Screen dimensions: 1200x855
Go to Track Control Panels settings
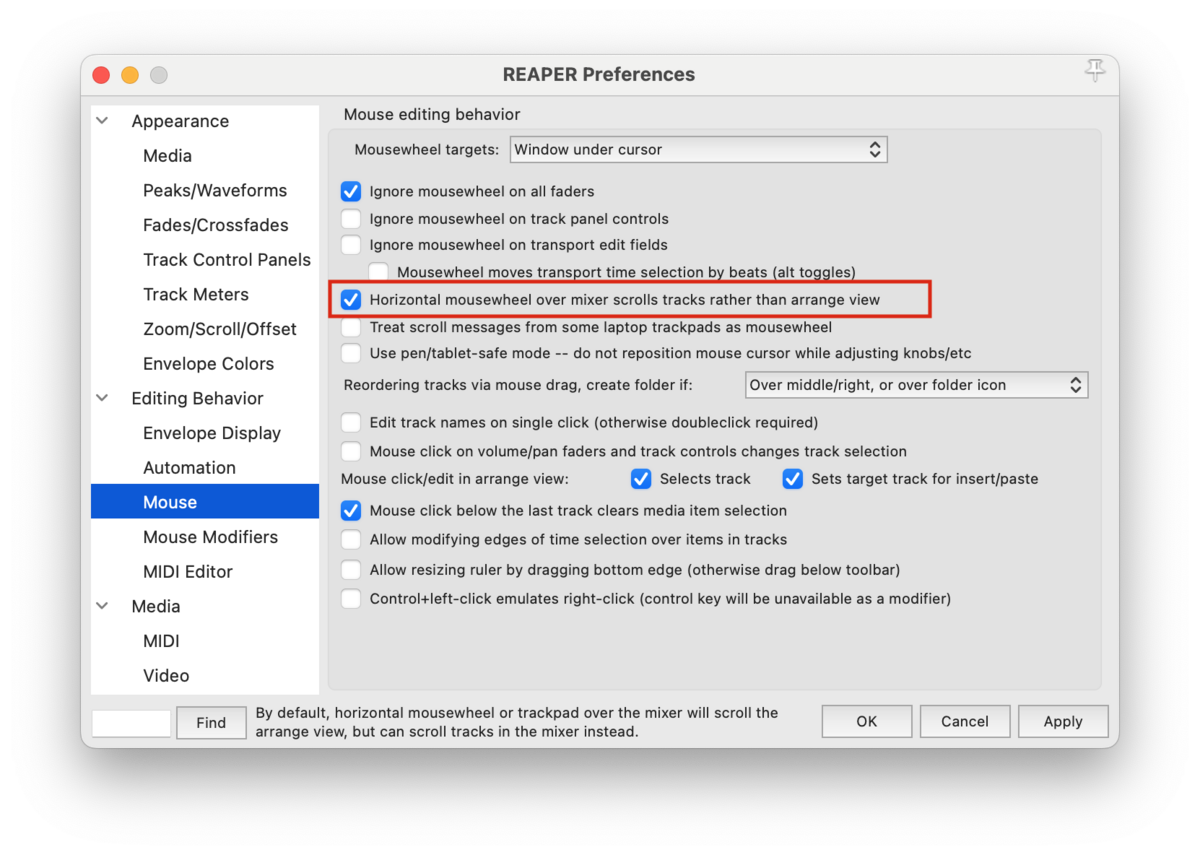click(227, 260)
